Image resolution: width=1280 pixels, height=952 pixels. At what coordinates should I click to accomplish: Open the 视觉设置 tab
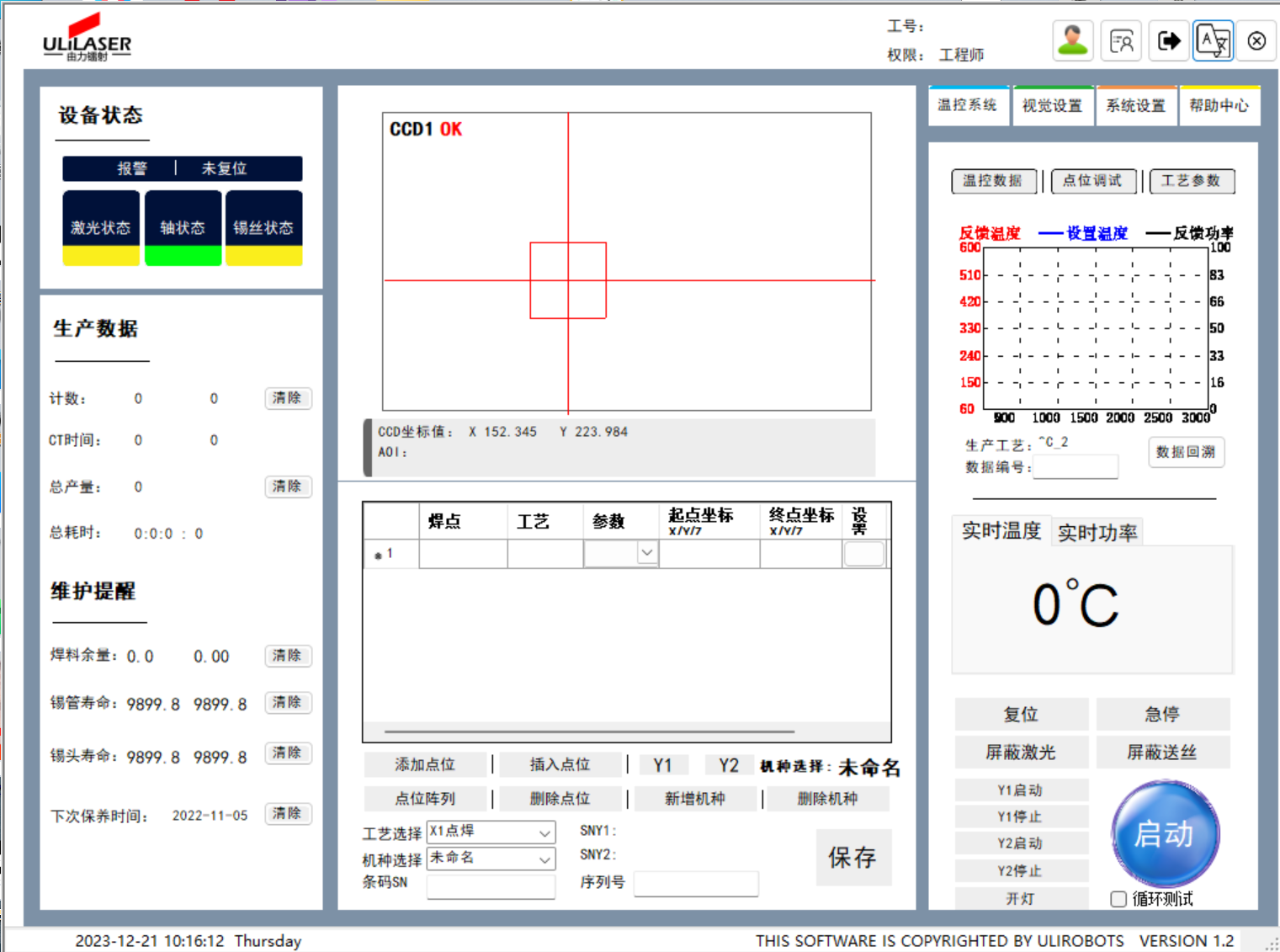pos(1052,106)
